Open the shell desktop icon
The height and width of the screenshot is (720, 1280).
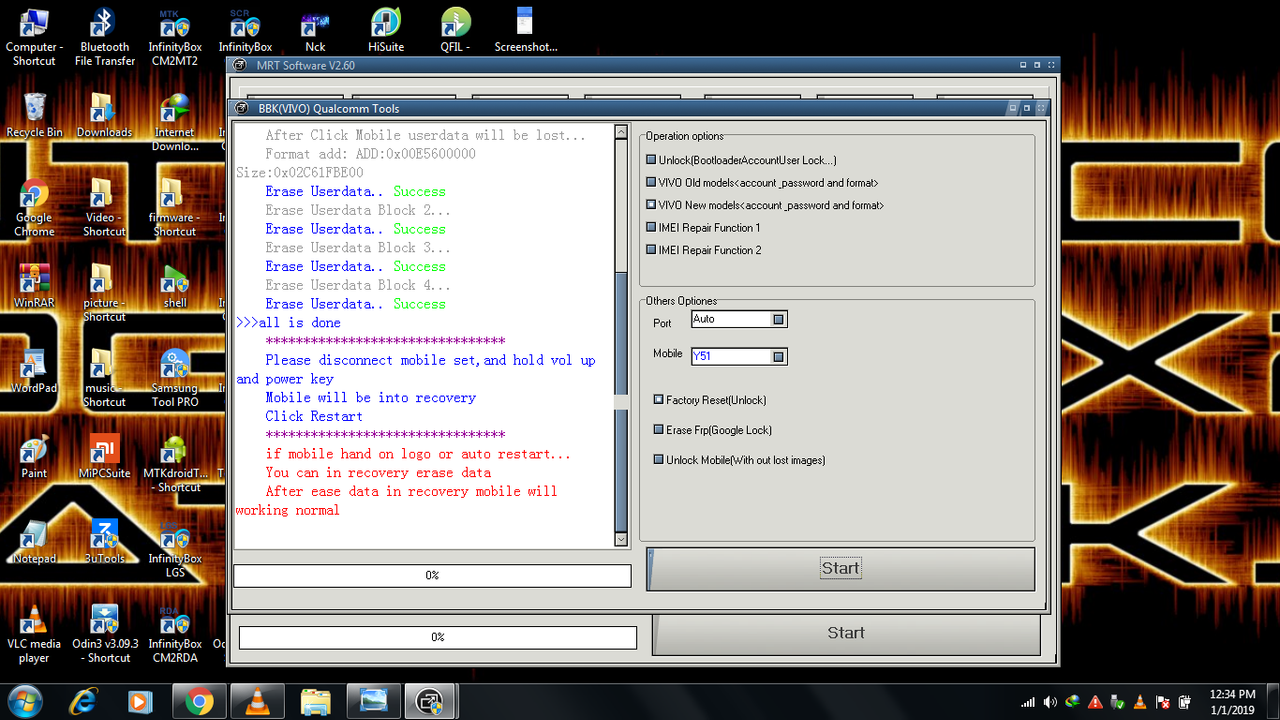[x=174, y=286]
